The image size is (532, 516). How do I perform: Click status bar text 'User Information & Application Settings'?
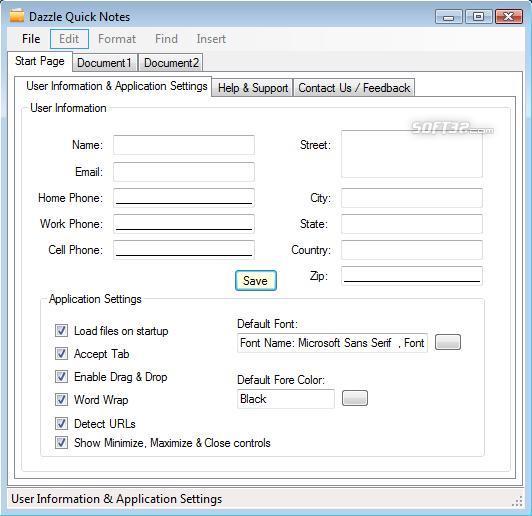[x=117, y=499]
